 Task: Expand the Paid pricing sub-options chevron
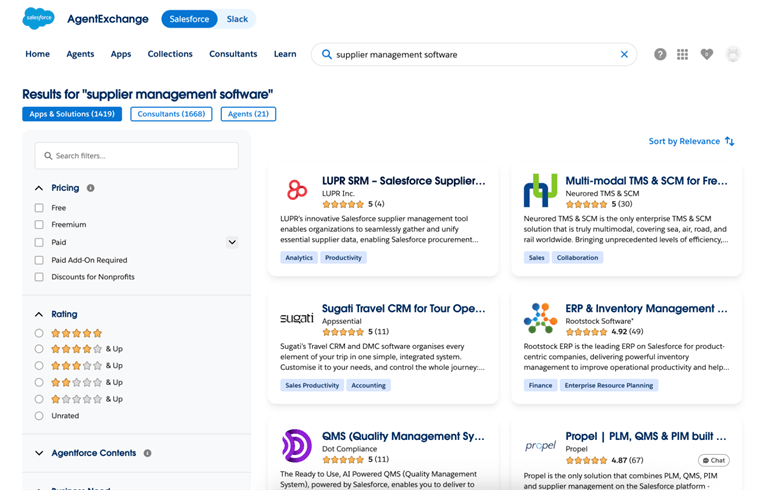232,242
